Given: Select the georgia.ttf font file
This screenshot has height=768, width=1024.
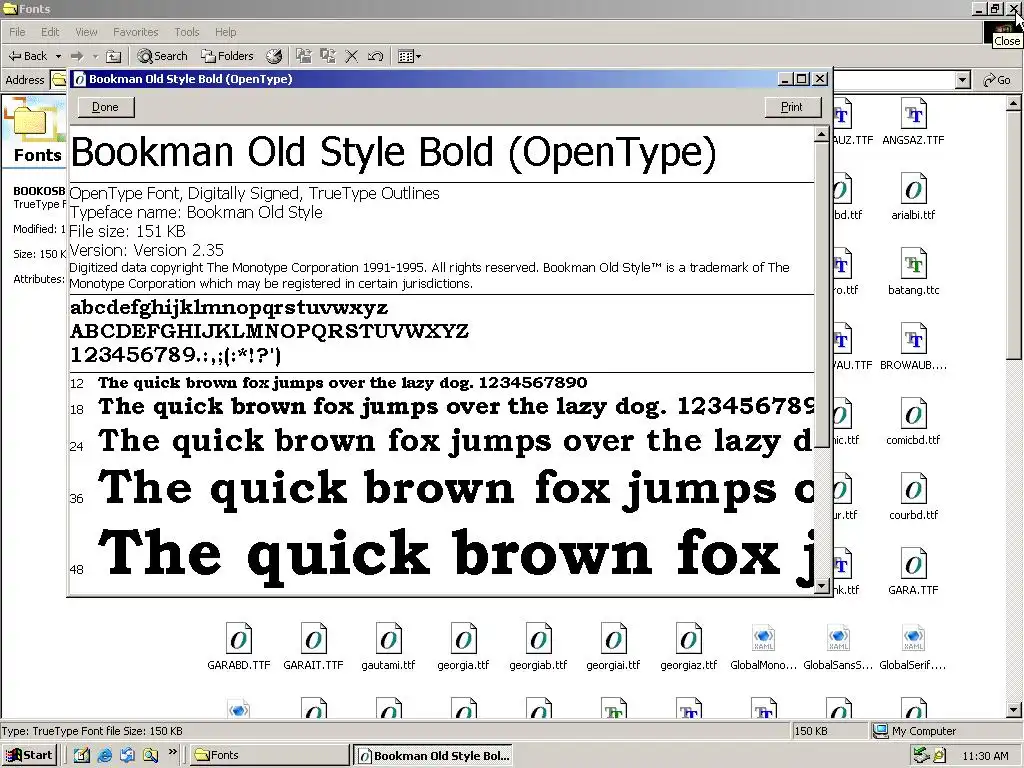Looking at the screenshot, I should pos(463,647).
